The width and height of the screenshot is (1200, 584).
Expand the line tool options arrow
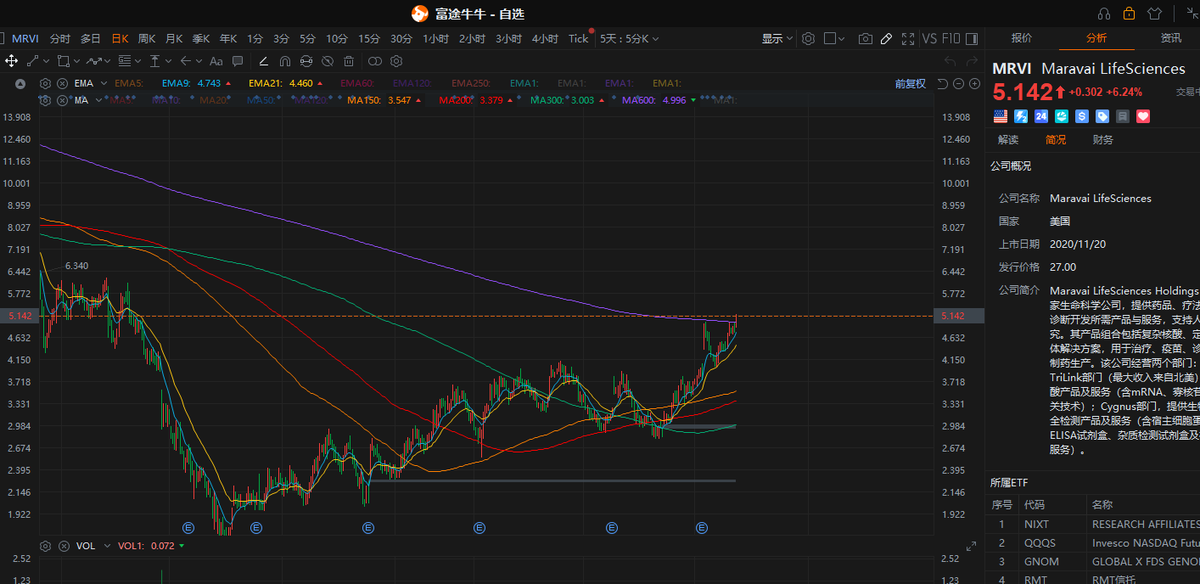[46, 61]
